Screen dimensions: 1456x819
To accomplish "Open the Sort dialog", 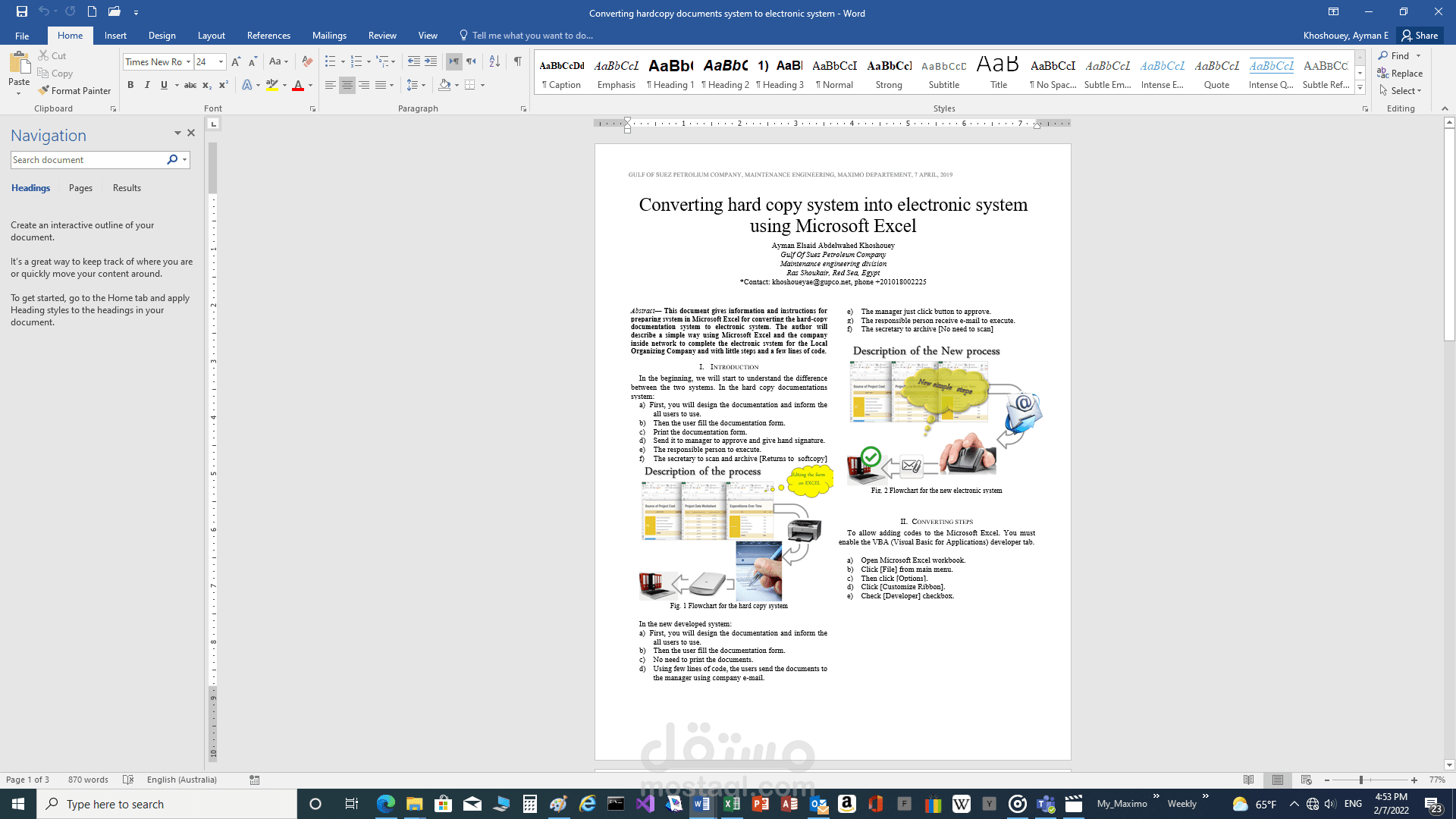I will [494, 61].
